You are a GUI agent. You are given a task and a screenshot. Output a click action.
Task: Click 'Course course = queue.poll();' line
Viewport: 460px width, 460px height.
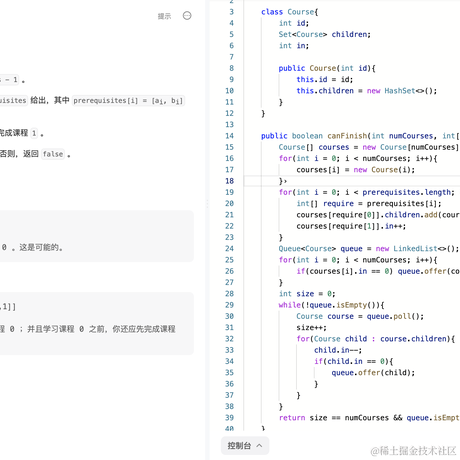pyautogui.click(x=360, y=316)
